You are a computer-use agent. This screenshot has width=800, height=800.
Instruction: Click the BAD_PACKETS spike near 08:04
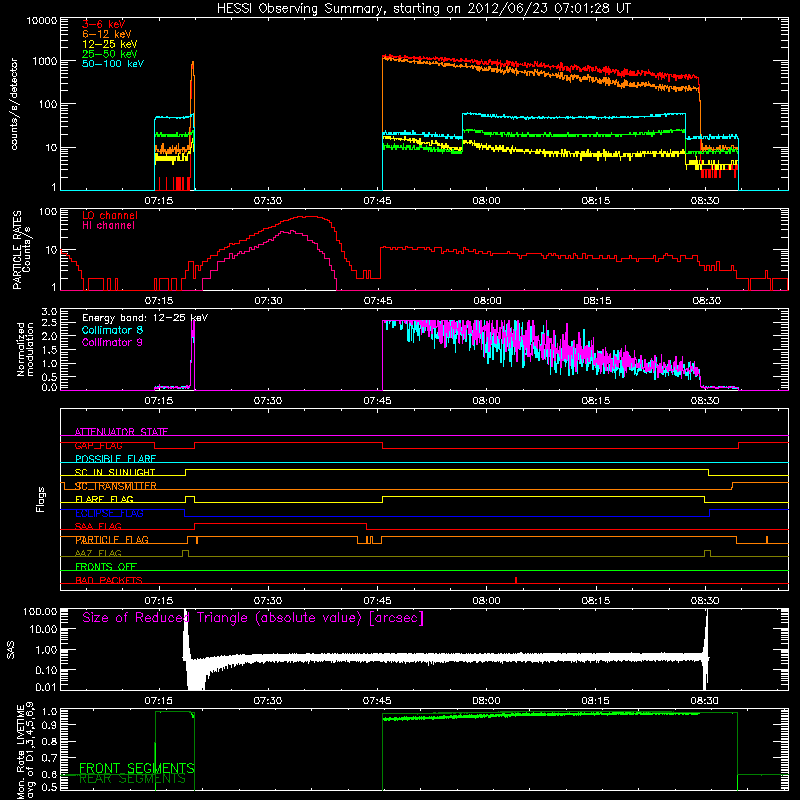pyautogui.click(x=516, y=580)
